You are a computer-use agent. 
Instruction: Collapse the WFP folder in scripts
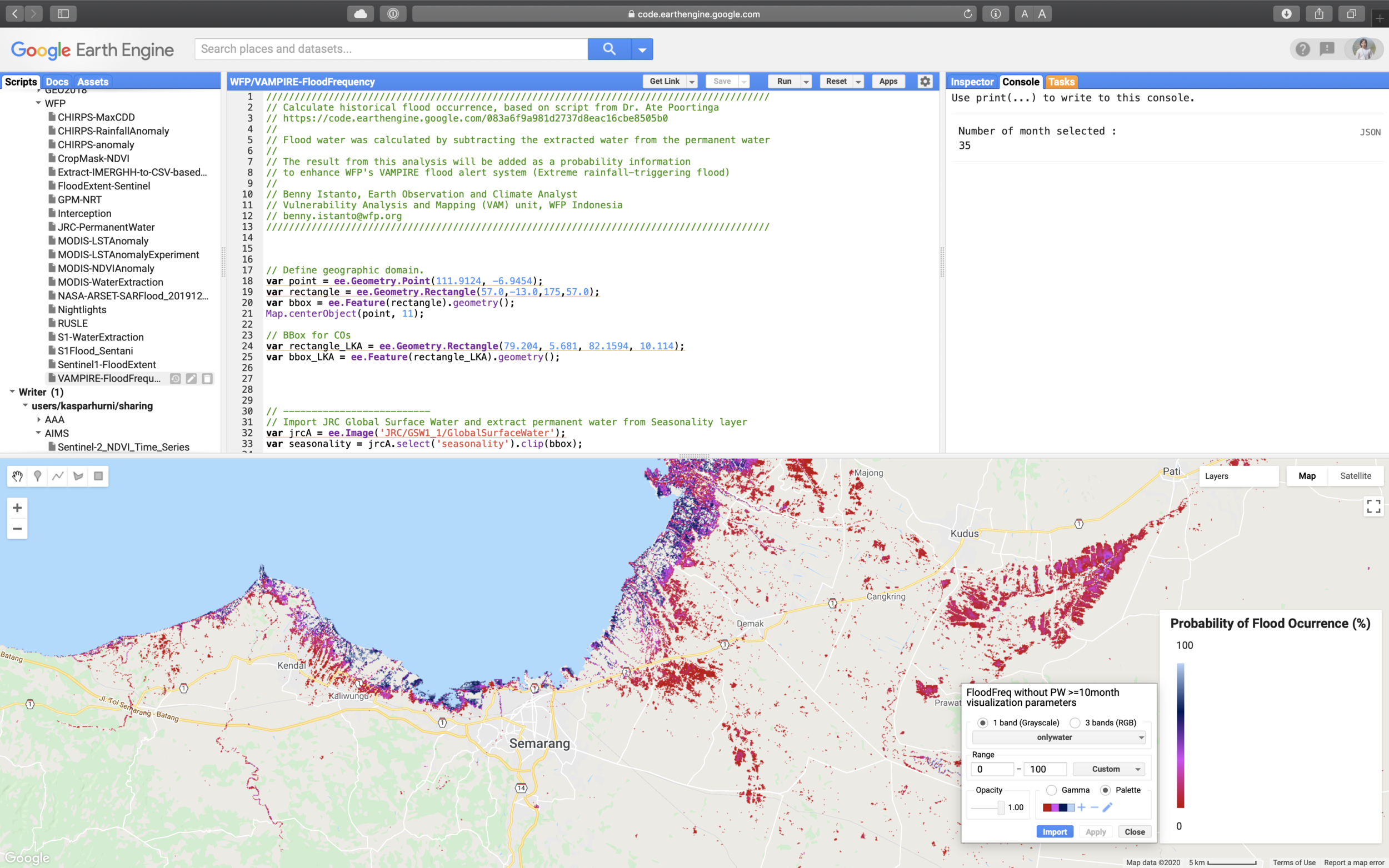click(38, 103)
